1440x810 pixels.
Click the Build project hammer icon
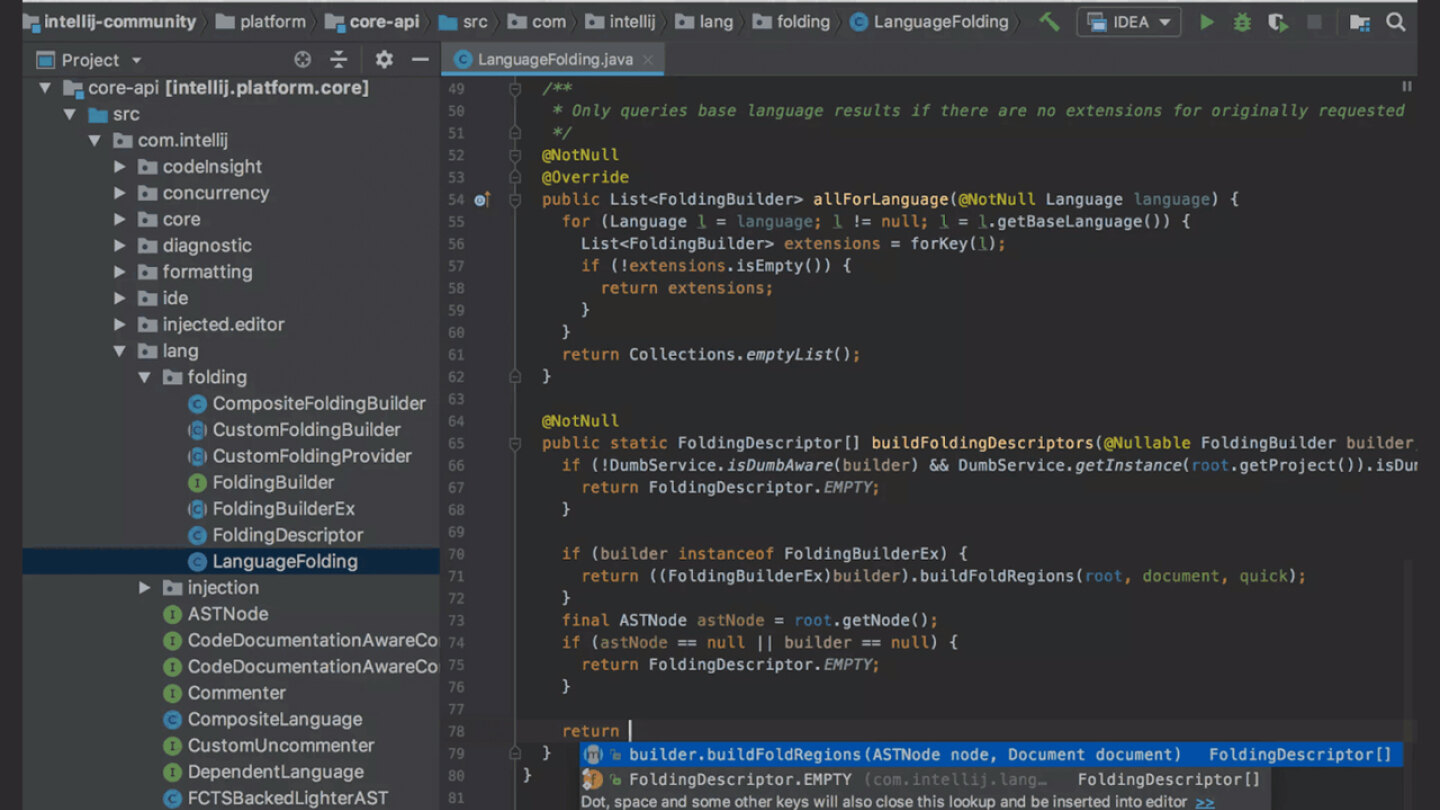(1049, 22)
